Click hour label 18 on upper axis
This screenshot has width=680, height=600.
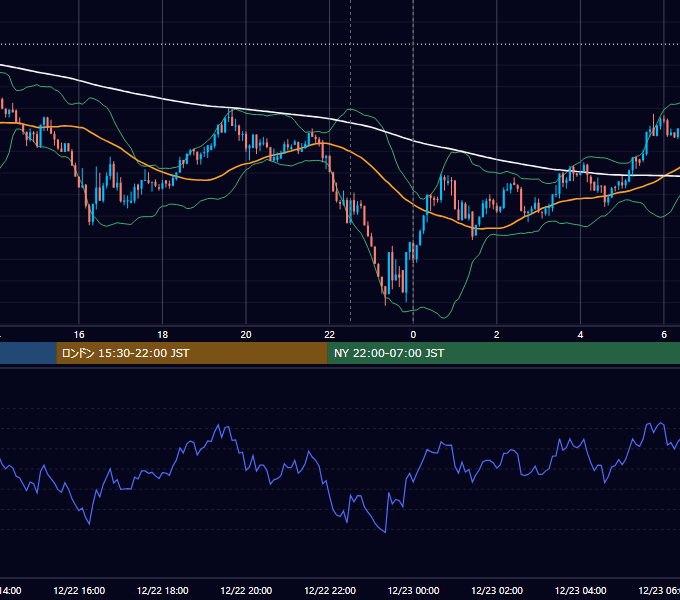pos(163,335)
